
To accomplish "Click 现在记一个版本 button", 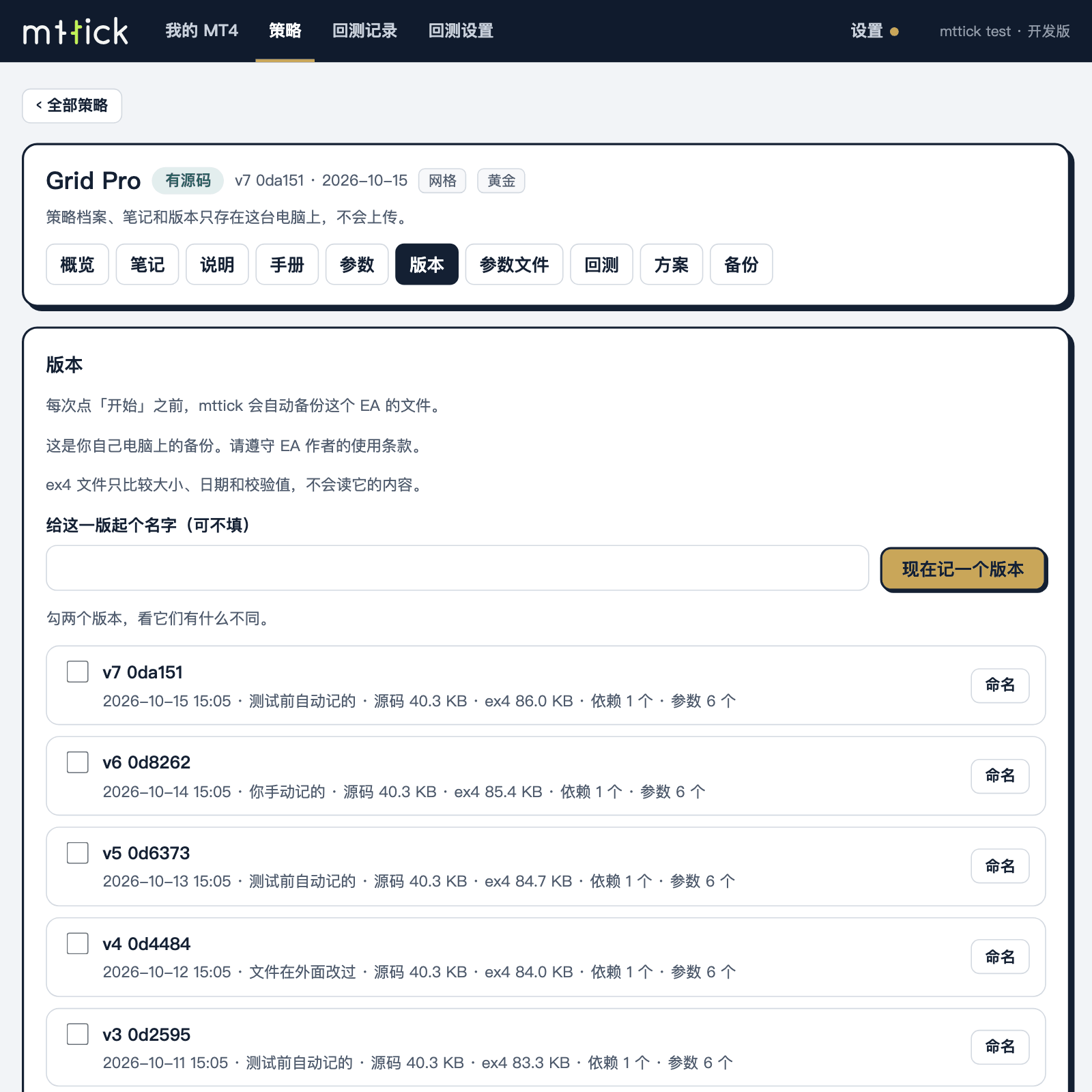I will 963,569.
